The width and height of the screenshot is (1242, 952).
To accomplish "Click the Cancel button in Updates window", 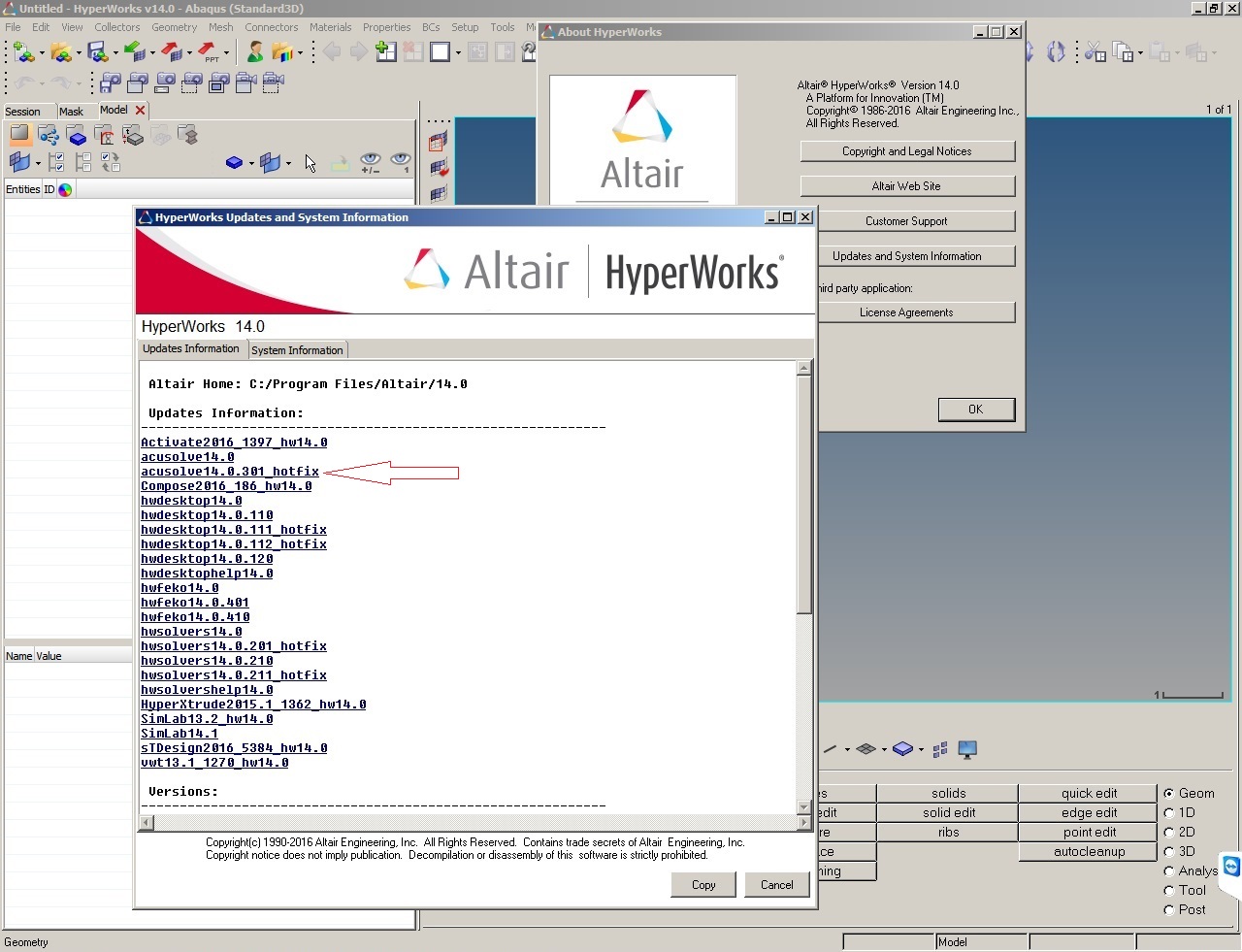I will pyautogui.click(x=777, y=885).
